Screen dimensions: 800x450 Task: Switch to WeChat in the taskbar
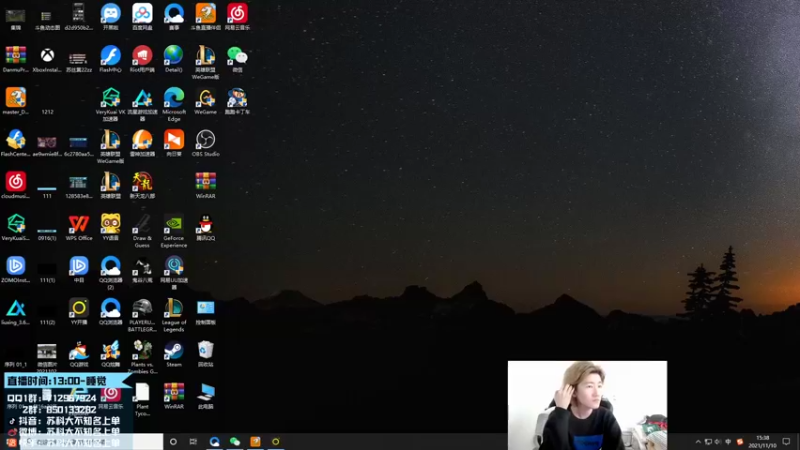(x=235, y=441)
